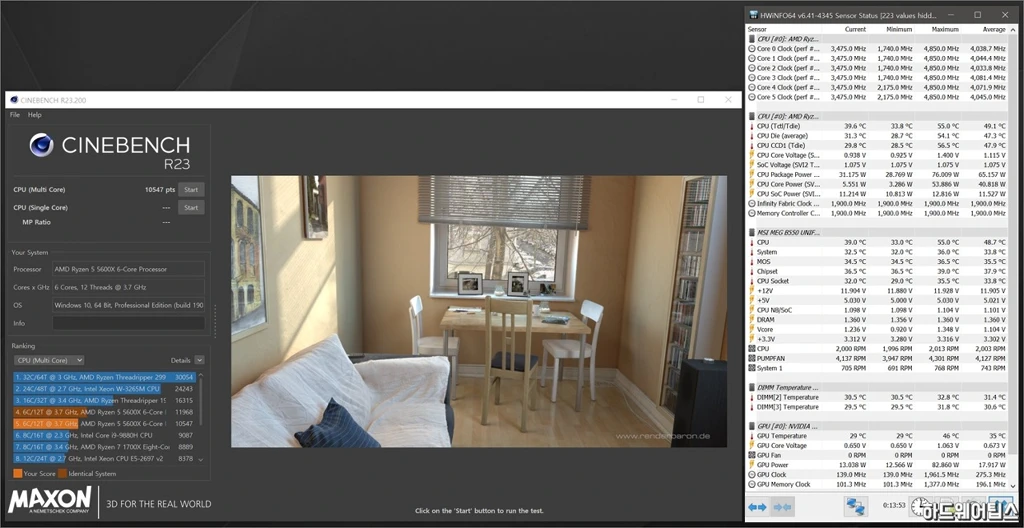Click the Cores x GHz field
Viewport: 1024px width, 528px height.
[x=129, y=287]
